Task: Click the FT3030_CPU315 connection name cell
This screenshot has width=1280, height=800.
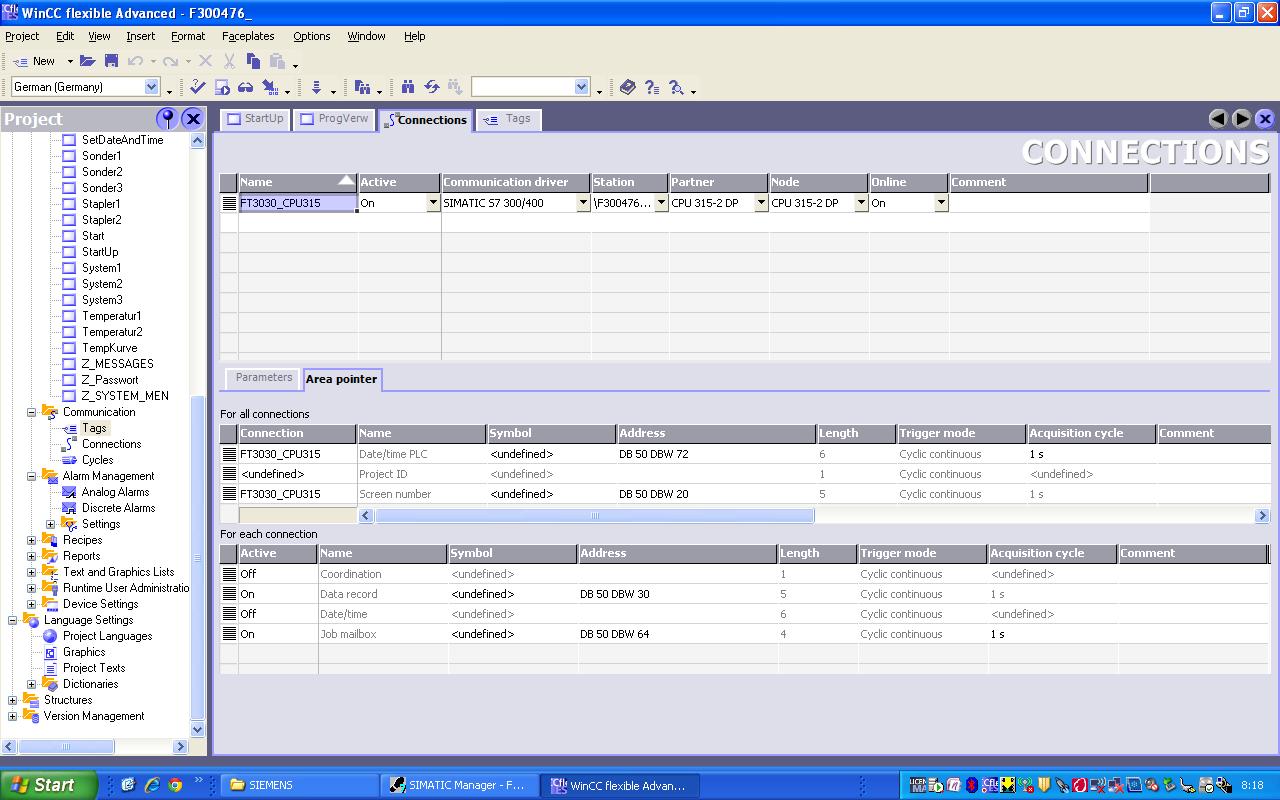Action: point(297,203)
